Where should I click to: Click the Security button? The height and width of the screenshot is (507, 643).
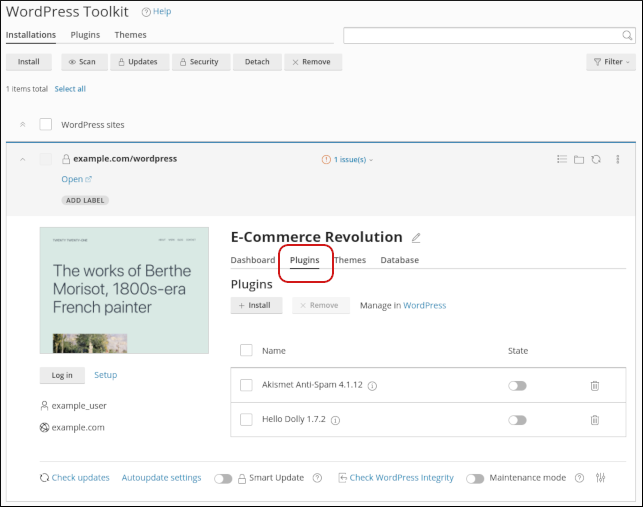[x=201, y=62]
